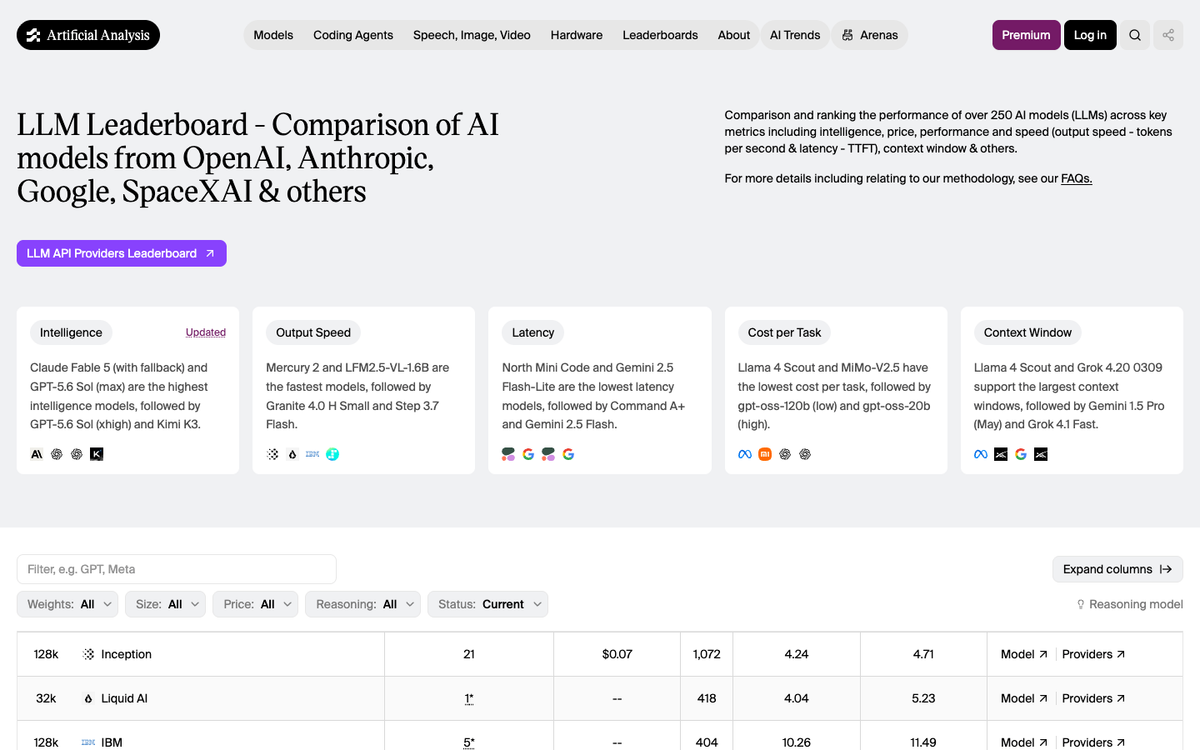Open the About menu

734,35
